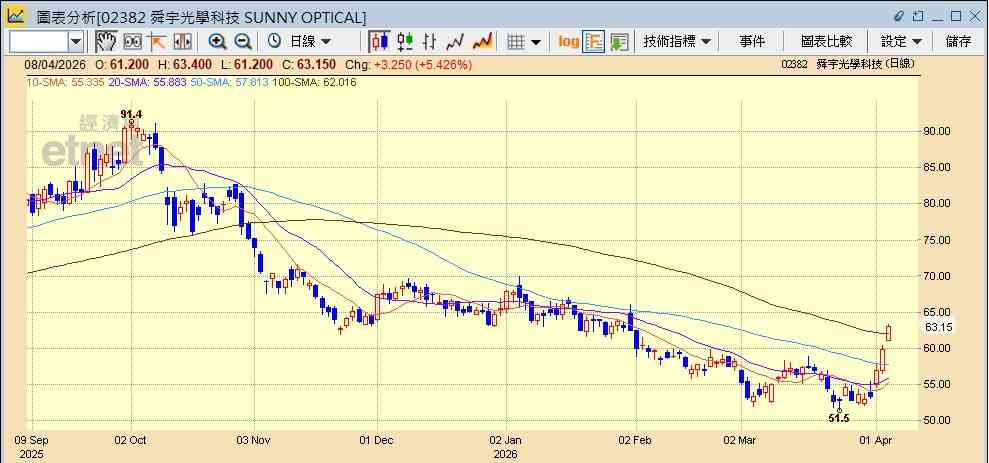Viewport: 989px width, 463px height.
Task: Click the 51.5 low price marker
Action: pyautogui.click(x=840, y=418)
